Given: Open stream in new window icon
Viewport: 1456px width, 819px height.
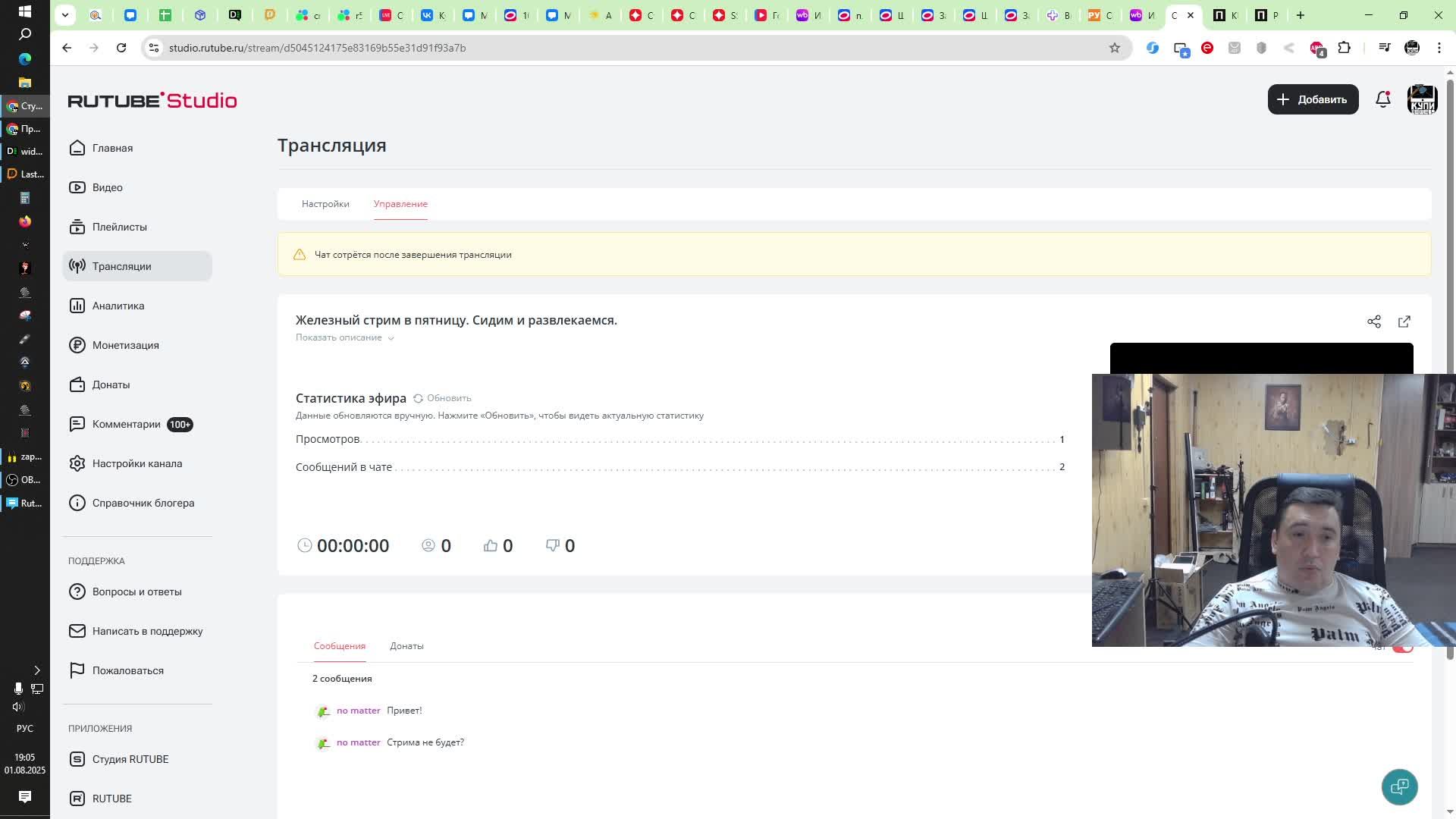Looking at the screenshot, I should click(1404, 322).
